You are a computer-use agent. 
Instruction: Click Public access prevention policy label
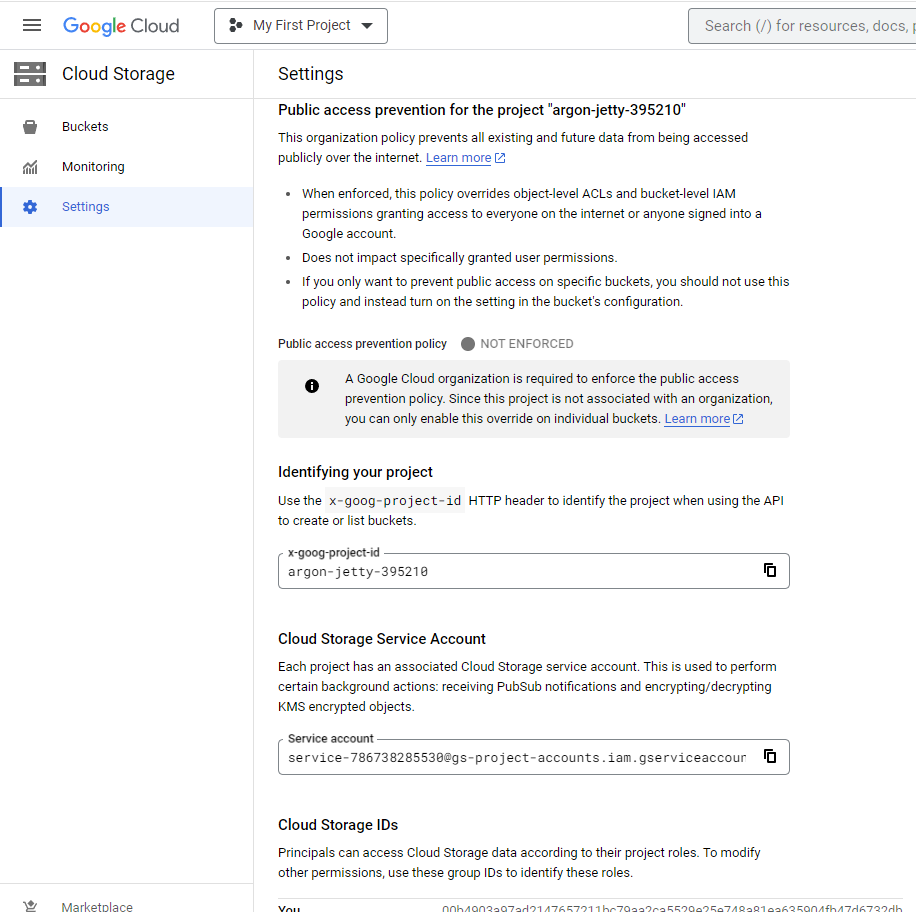point(362,344)
